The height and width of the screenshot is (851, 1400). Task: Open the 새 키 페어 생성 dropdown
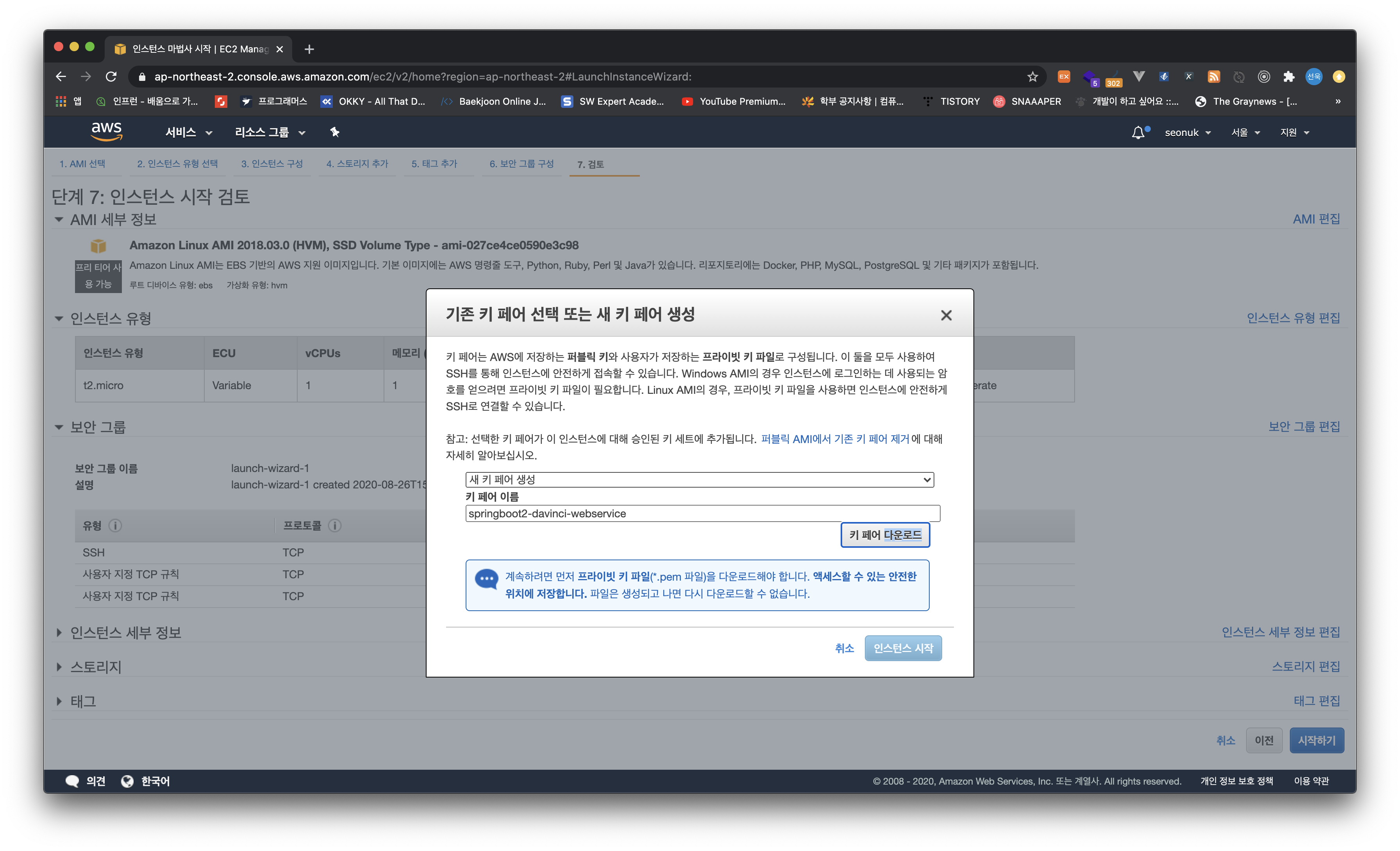click(699, 479)
